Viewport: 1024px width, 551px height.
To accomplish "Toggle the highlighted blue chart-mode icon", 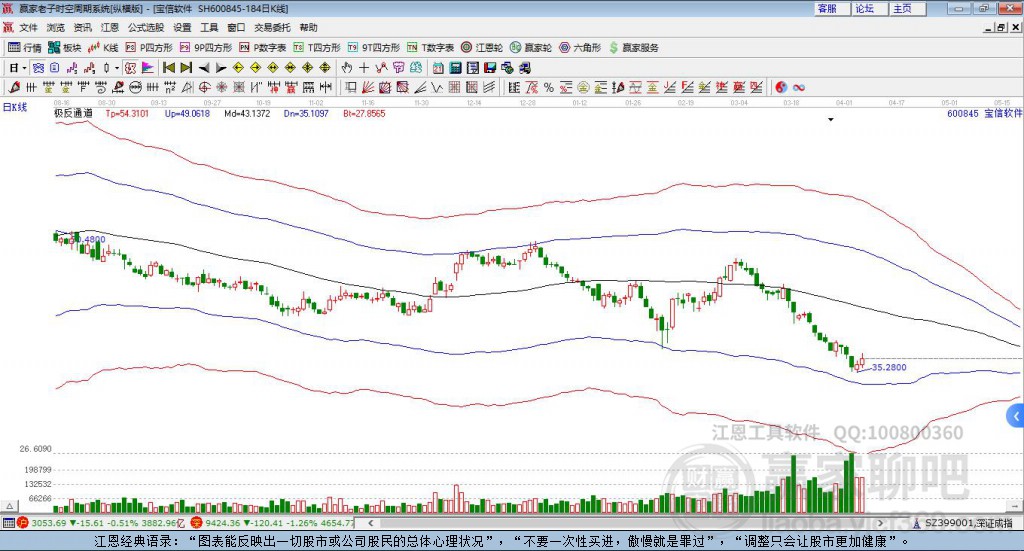I will pos(39,68).
